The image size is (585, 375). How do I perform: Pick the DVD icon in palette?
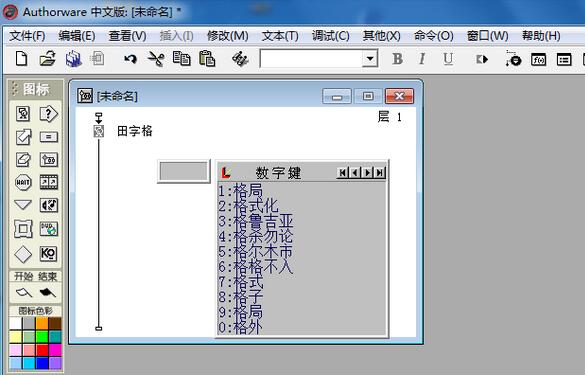point(49,229)
